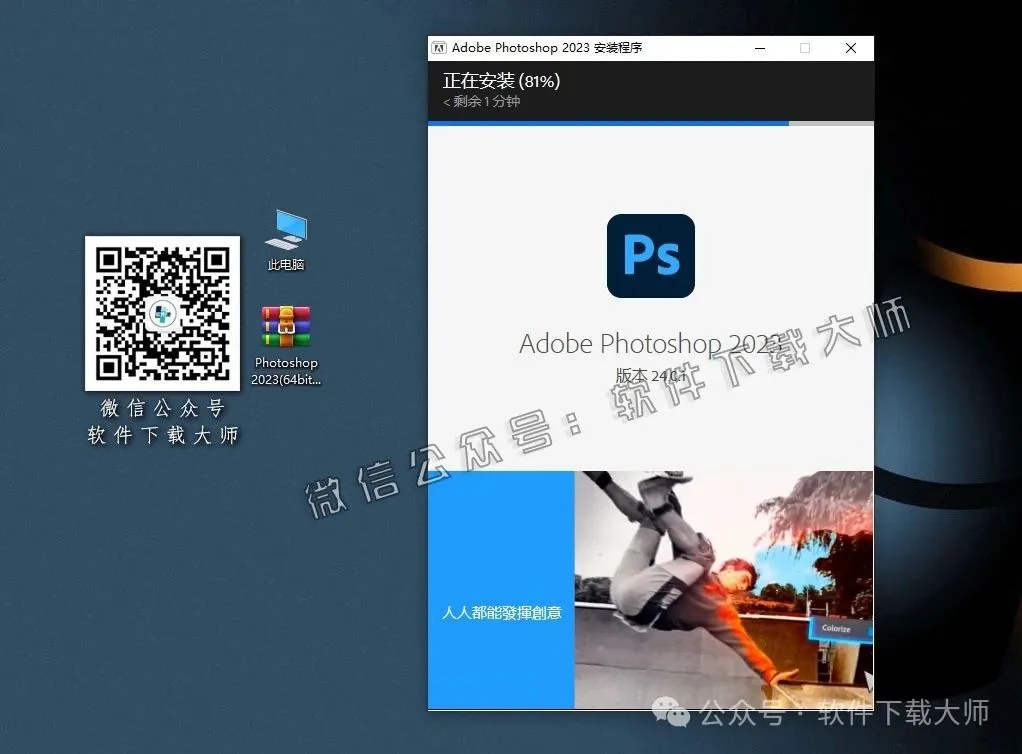This screenshot has width=1022, height=754.
Task: Click the 正在安装 (81%) status text
Action: pyautogui.click(x=501, y=81)
